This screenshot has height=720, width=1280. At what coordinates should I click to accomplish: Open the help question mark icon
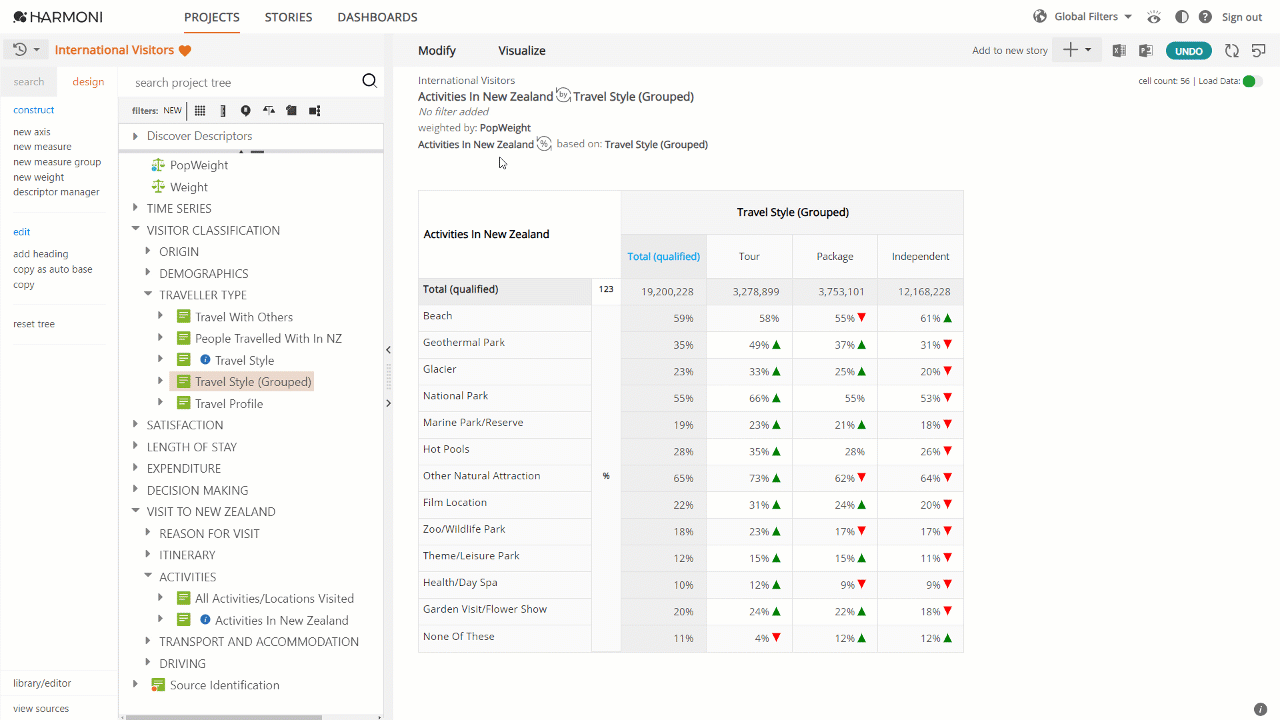pyautogui.click(x=1205, y=17)
